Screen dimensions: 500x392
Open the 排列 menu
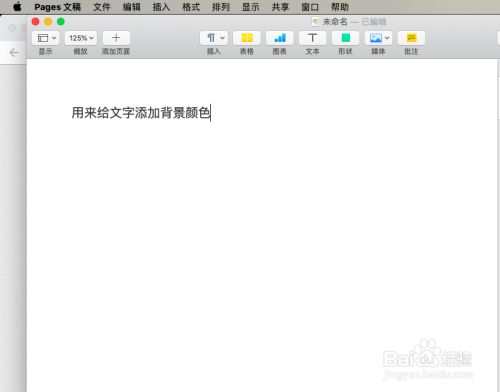(221, 7)
